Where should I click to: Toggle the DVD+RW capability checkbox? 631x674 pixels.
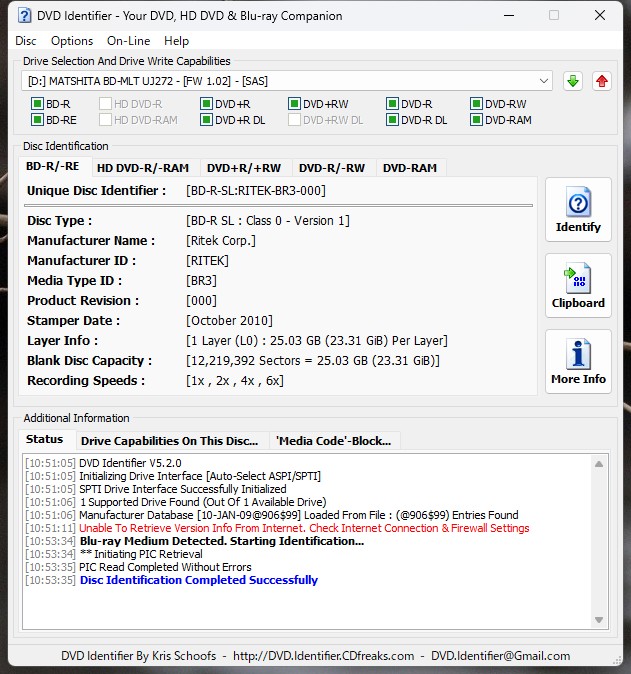tap(294, 104)
